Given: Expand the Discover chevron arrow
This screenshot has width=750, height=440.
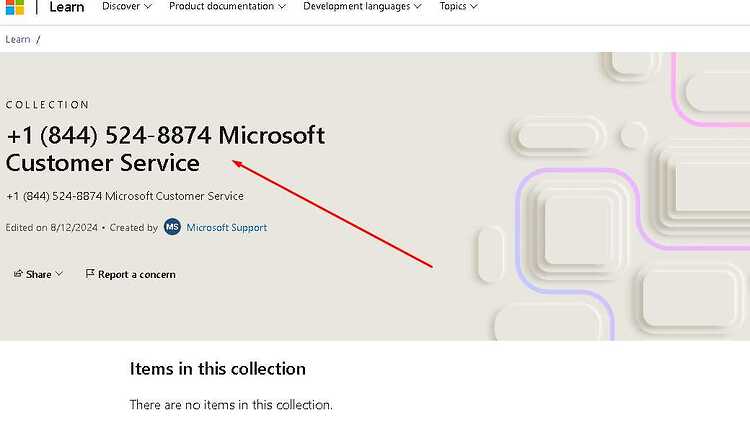Looking at the screenshot, I should [148, 7].
